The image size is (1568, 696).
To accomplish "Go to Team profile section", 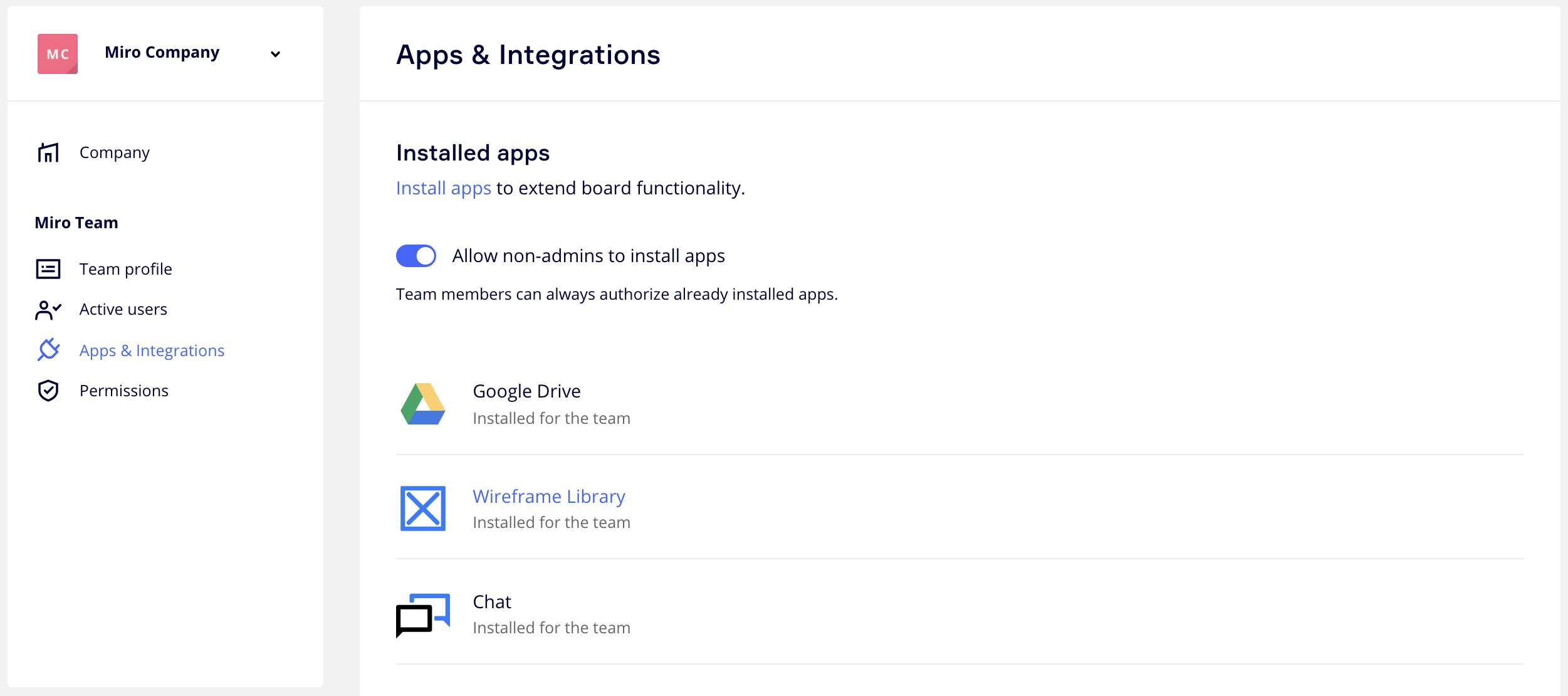I will 125,269.
